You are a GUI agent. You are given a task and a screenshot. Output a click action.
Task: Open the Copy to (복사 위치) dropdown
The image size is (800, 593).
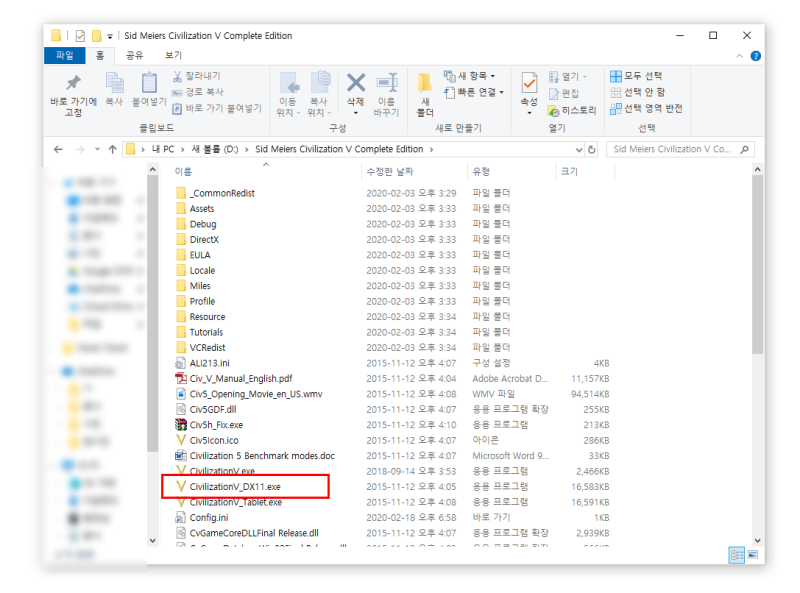point(320,94)
